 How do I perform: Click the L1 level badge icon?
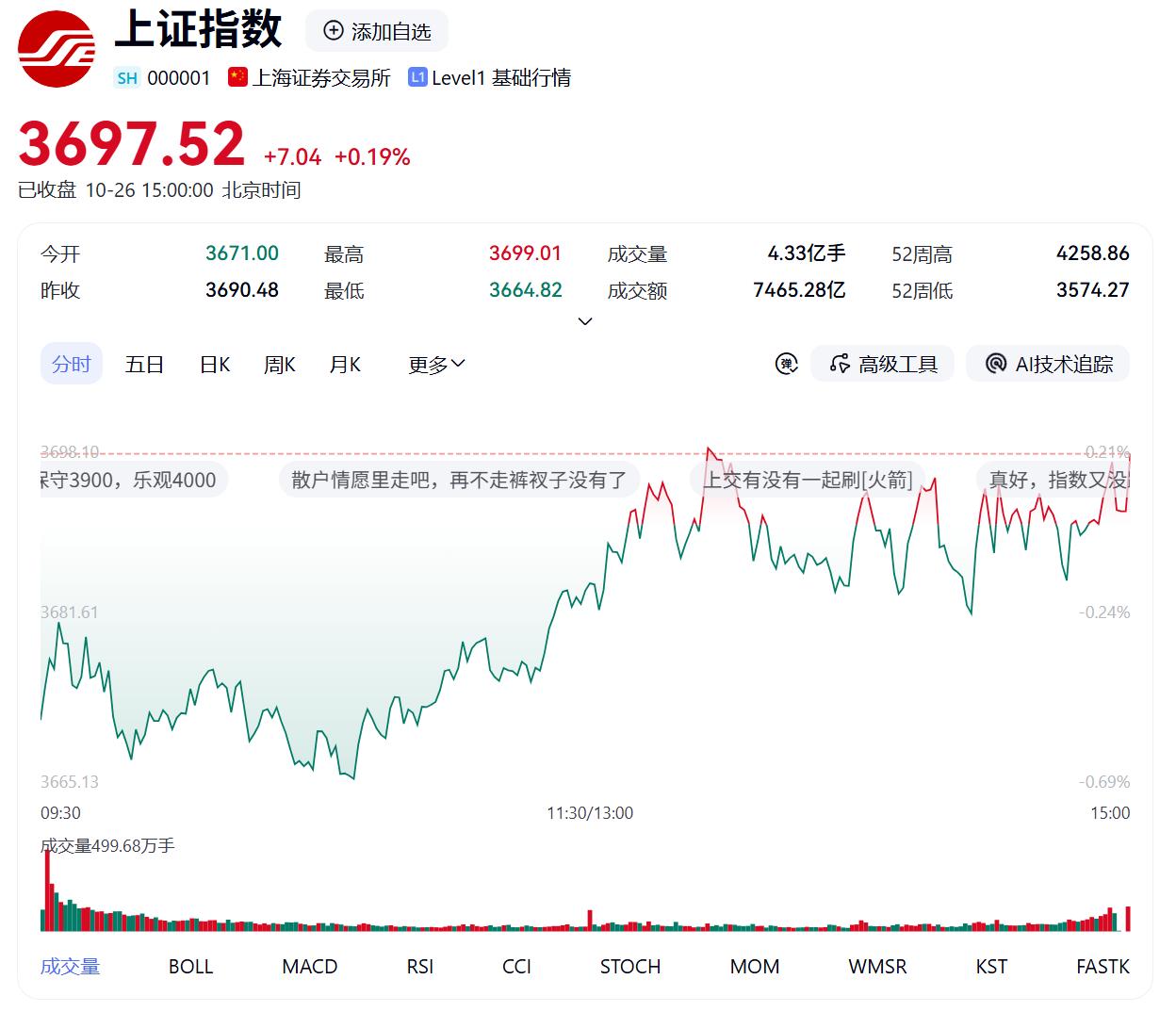tap(417, 77)
